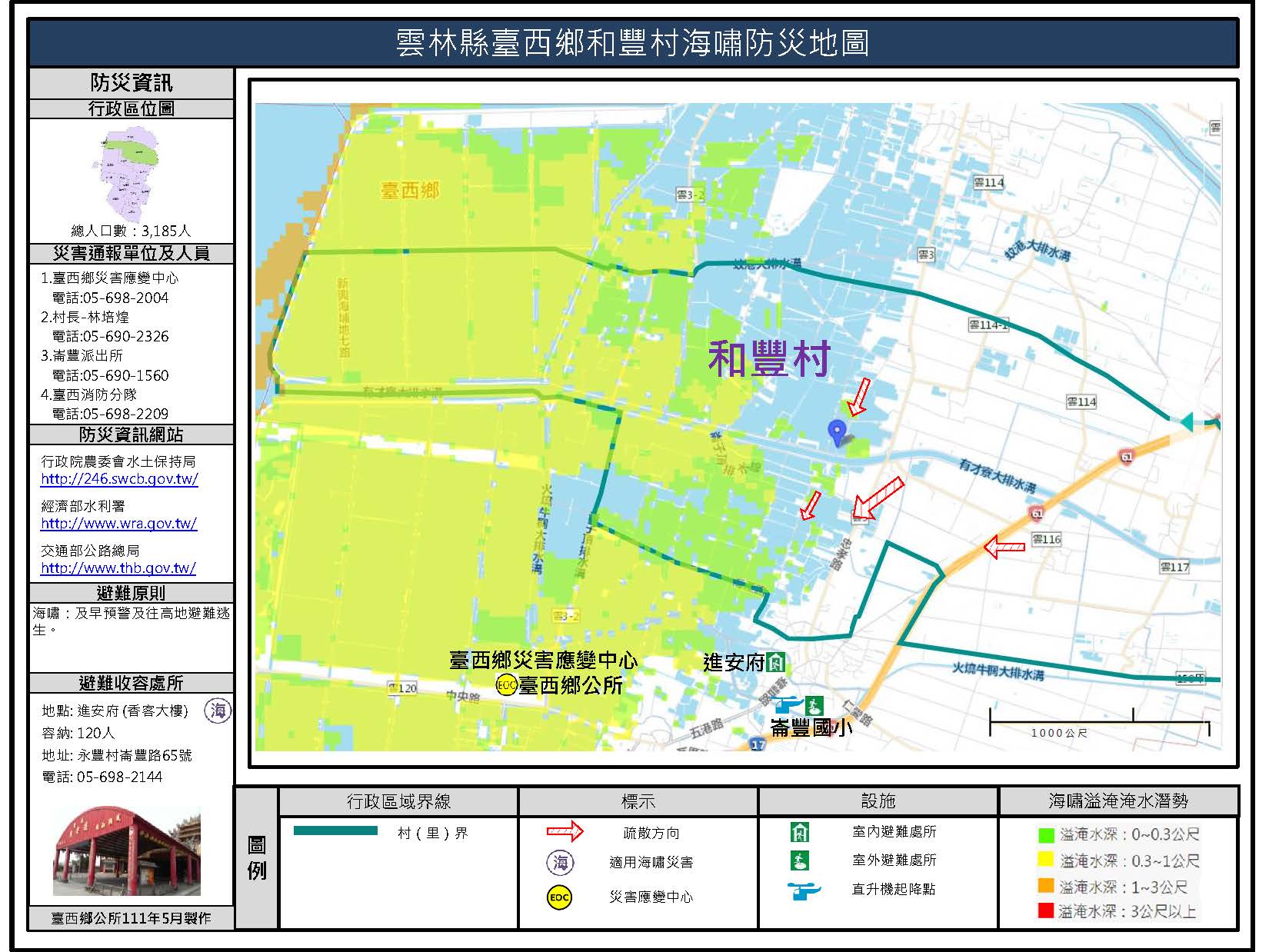The image size is (1269, 952).
Task: Click the 避難收容處所 section header
Action: (132, 683)
